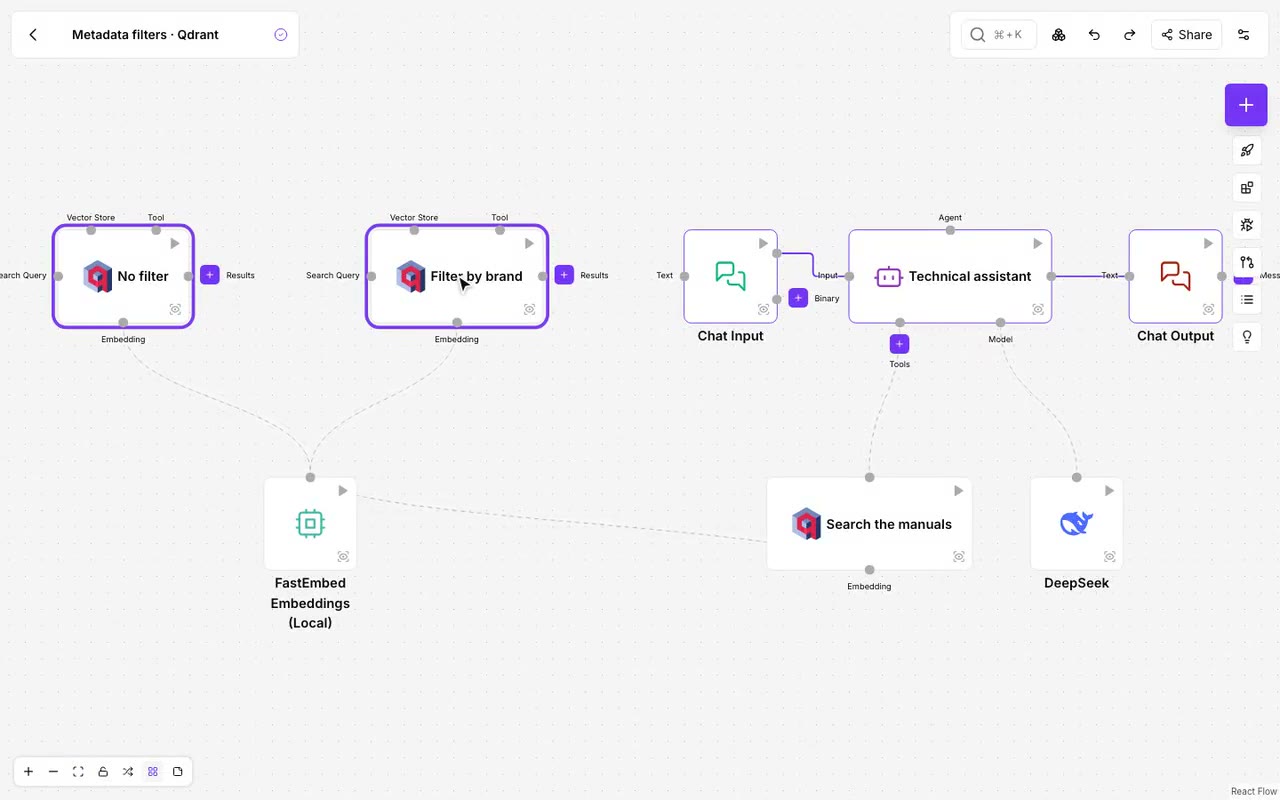Add a new node with the purple plus
This screenshot has width=1280, height=800.
point(1246,105)
